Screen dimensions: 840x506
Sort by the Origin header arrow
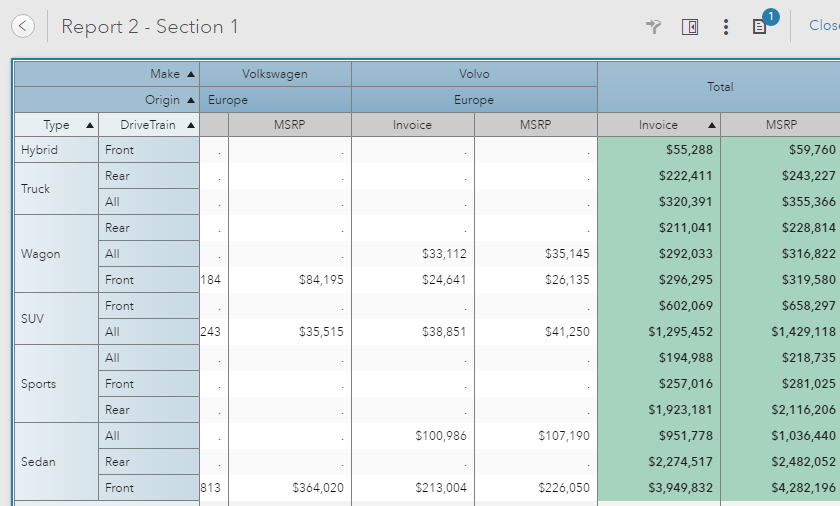[x=192, y=100]
